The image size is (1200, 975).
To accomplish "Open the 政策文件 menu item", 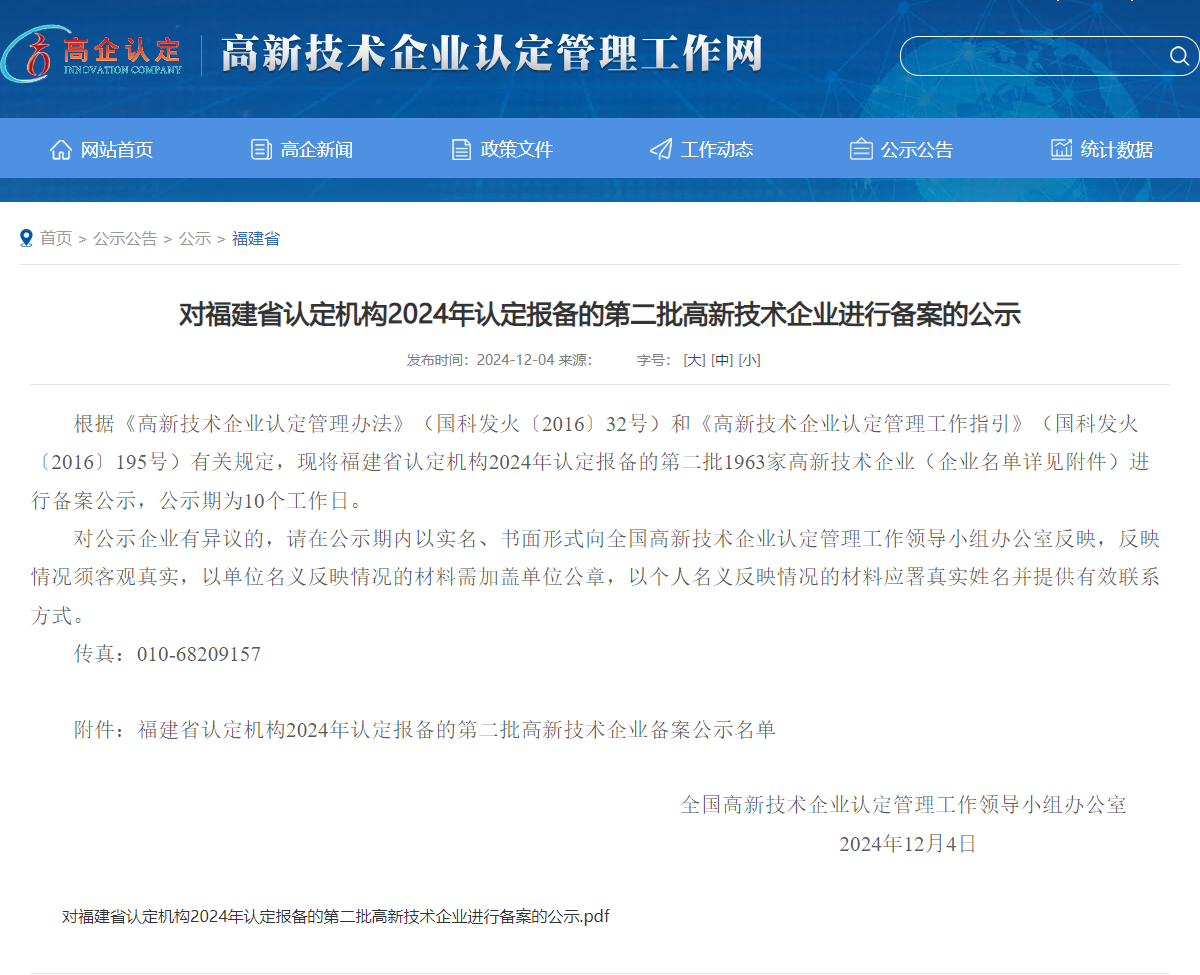I will 516,150.
